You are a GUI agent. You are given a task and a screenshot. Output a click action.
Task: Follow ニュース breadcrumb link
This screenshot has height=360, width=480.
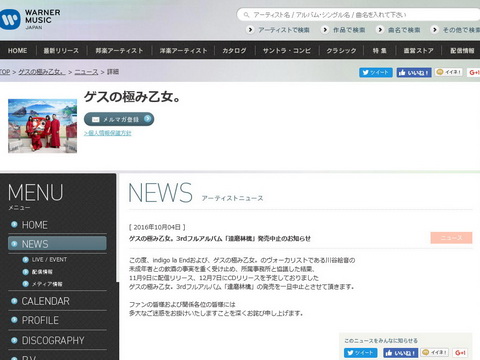click(86, 72)
